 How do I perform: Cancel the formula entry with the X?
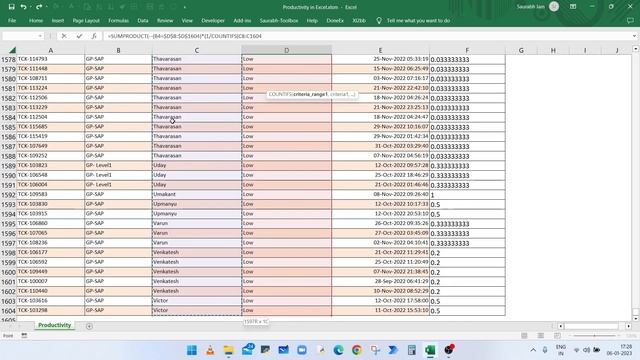(64, 36)
